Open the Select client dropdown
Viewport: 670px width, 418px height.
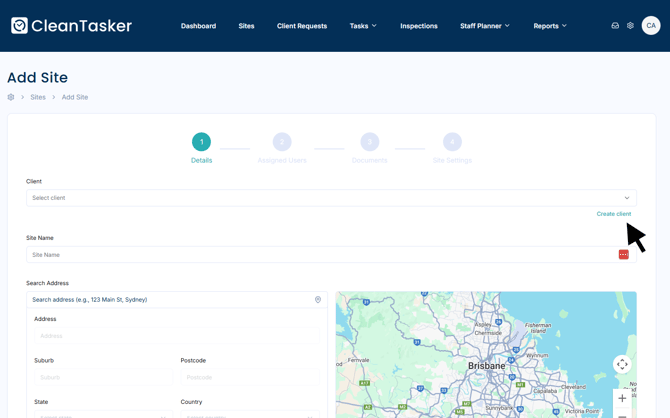pyautogui.click(x=331, y=198)
